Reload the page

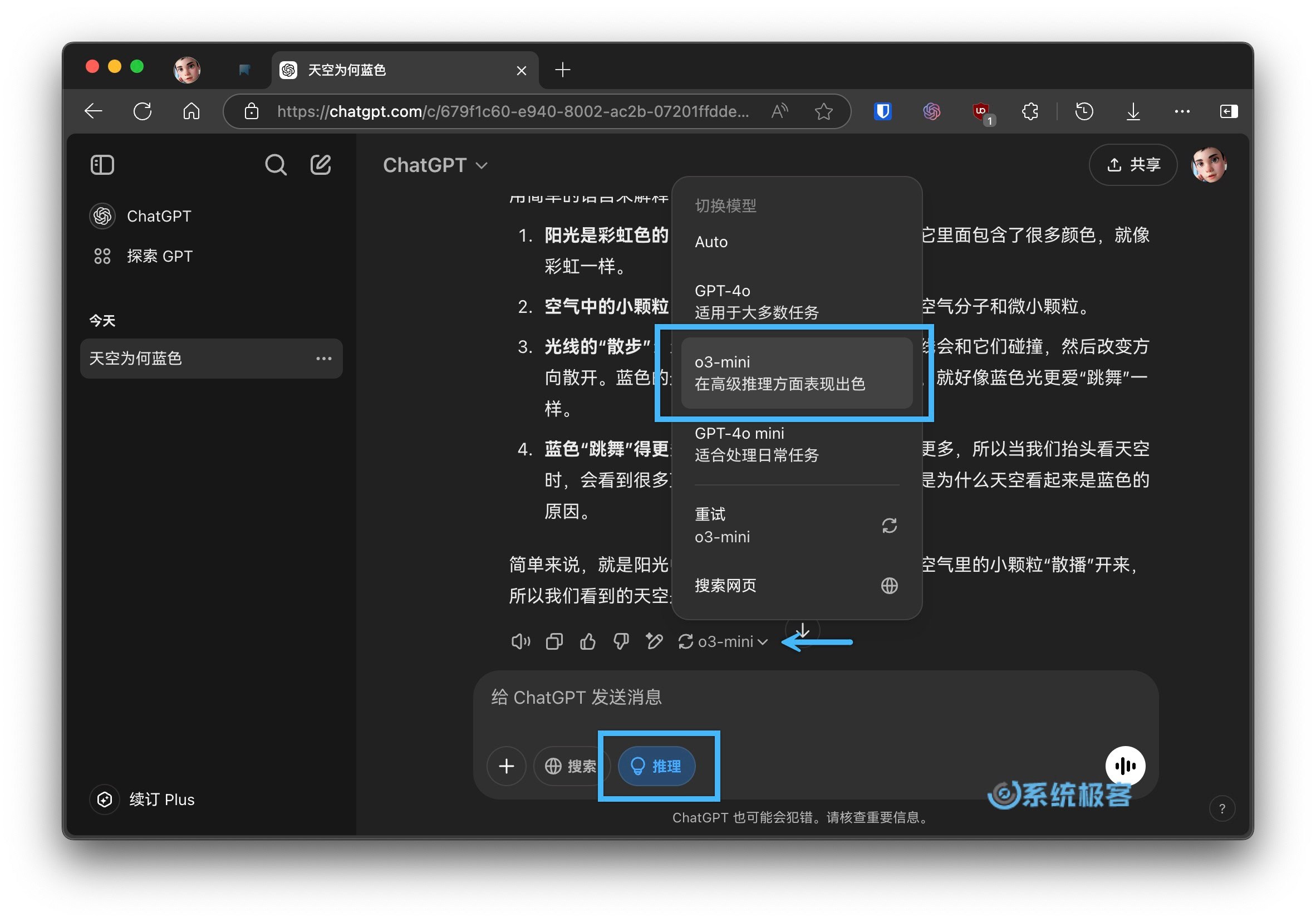coord(142,111)
